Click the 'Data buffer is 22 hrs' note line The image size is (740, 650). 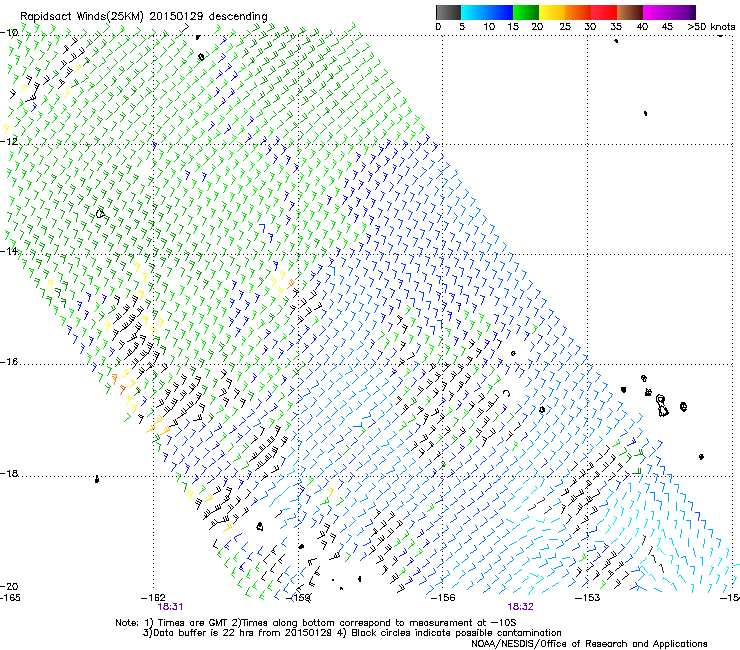click(x=352, y=633)
